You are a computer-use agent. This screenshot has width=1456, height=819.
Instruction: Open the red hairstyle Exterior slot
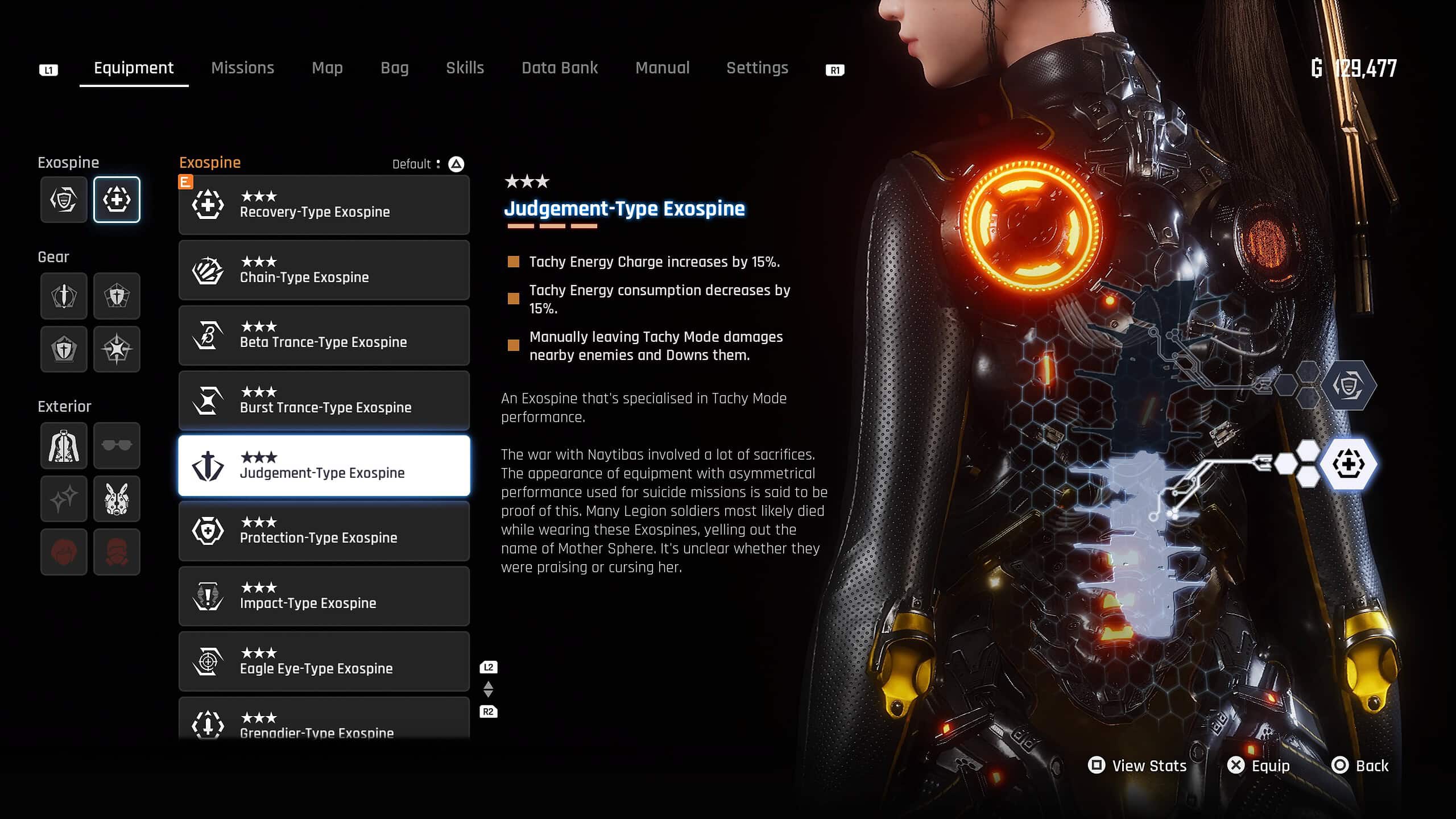tap(64, 552)
